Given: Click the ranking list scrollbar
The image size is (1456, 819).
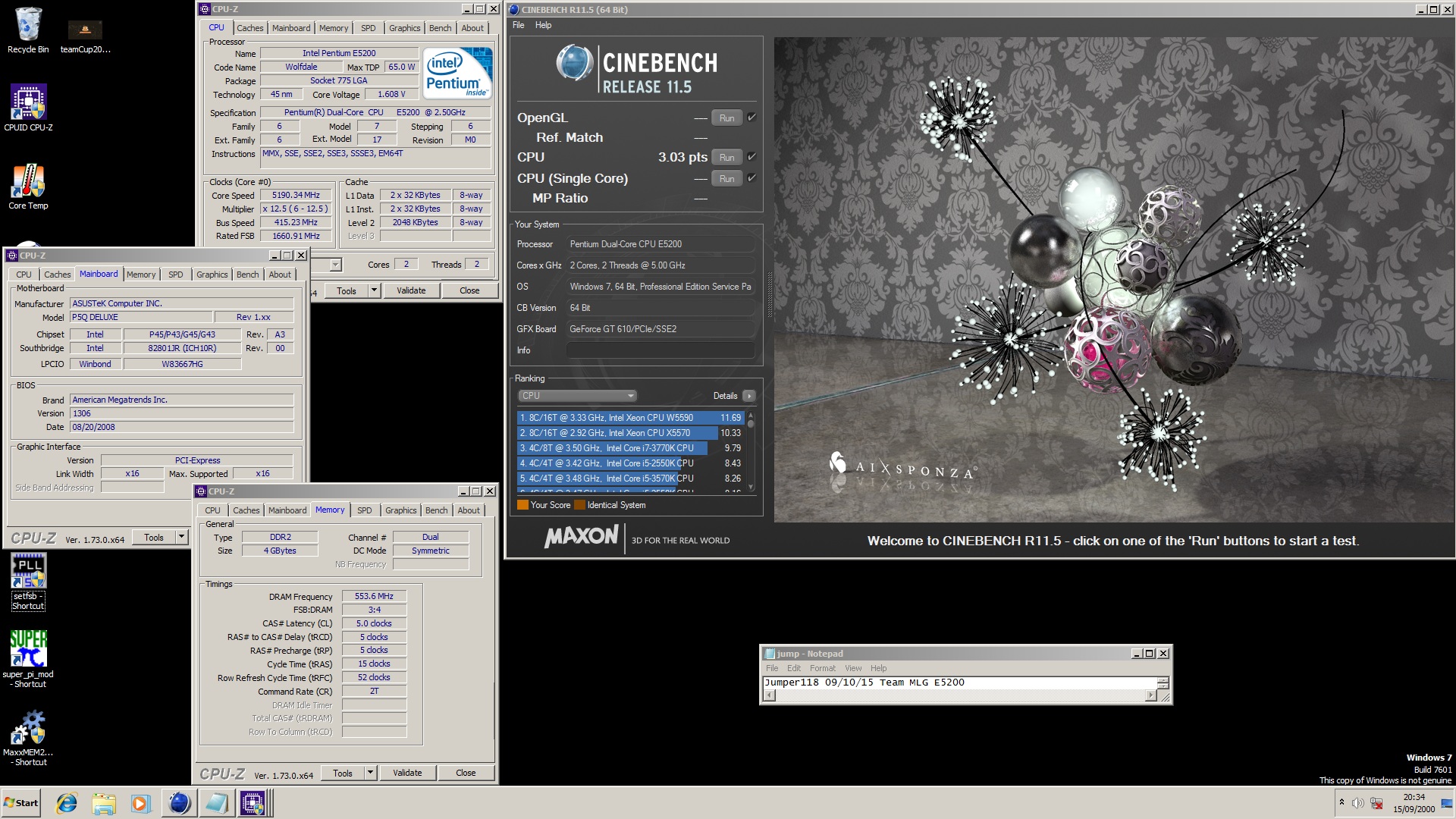Looking at the screenshot, I should click(x=751, y=451).
